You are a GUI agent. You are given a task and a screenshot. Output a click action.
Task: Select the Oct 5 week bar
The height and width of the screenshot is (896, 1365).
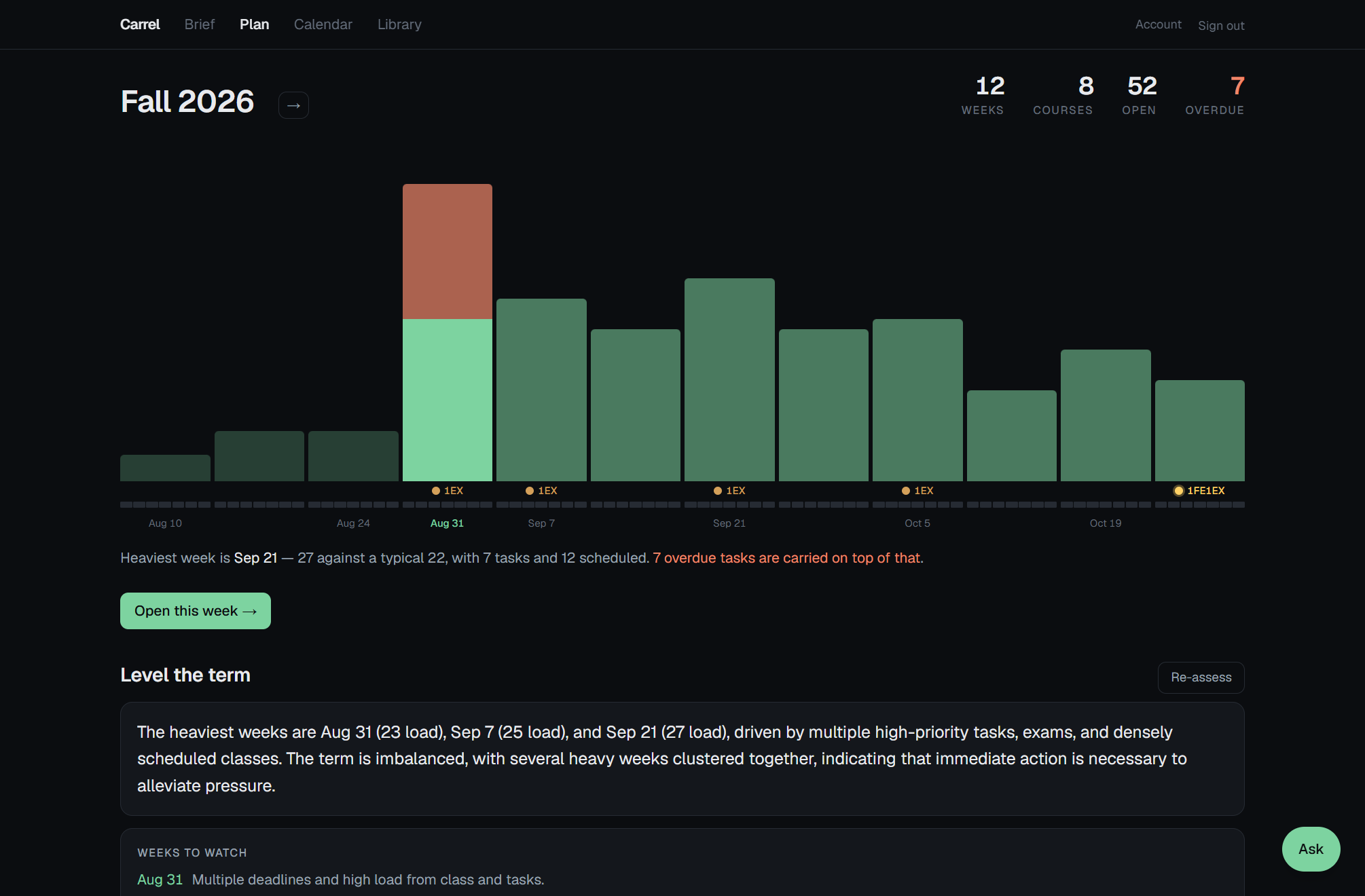(x=917, y=400)
